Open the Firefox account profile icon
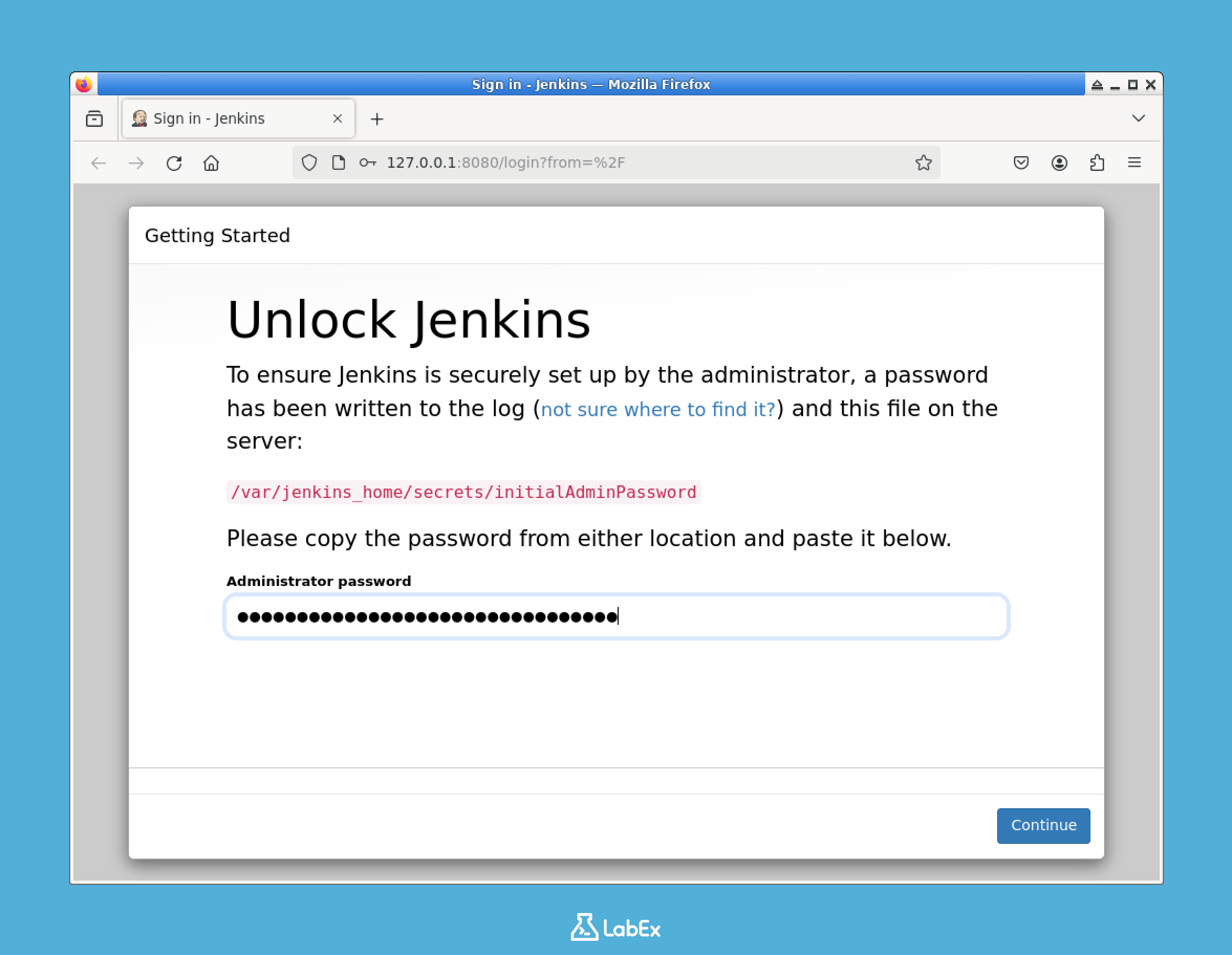This screenshot has width=1232, height=955. click(x=1060, y=163)
